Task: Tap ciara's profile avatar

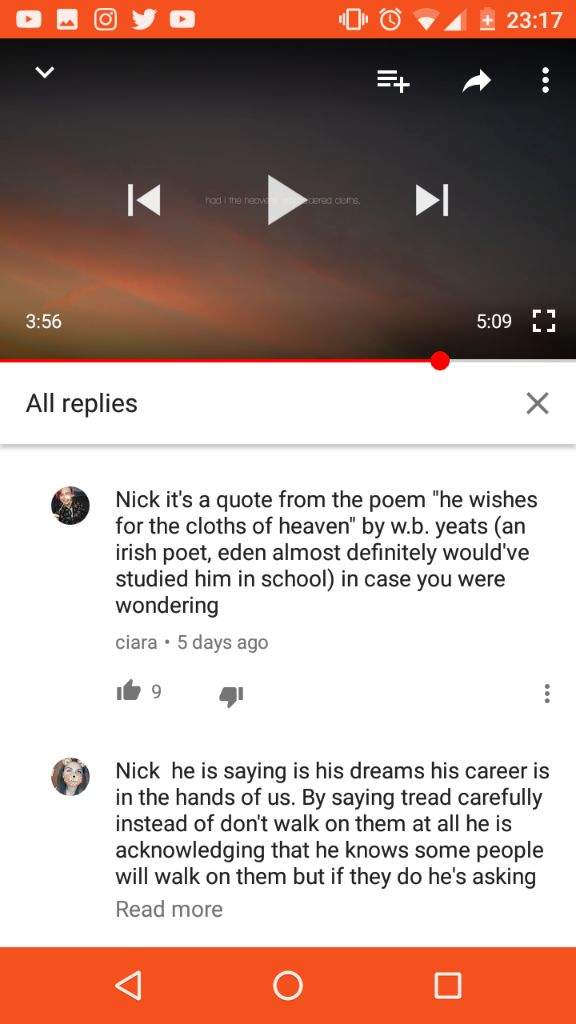Action: 70,505
